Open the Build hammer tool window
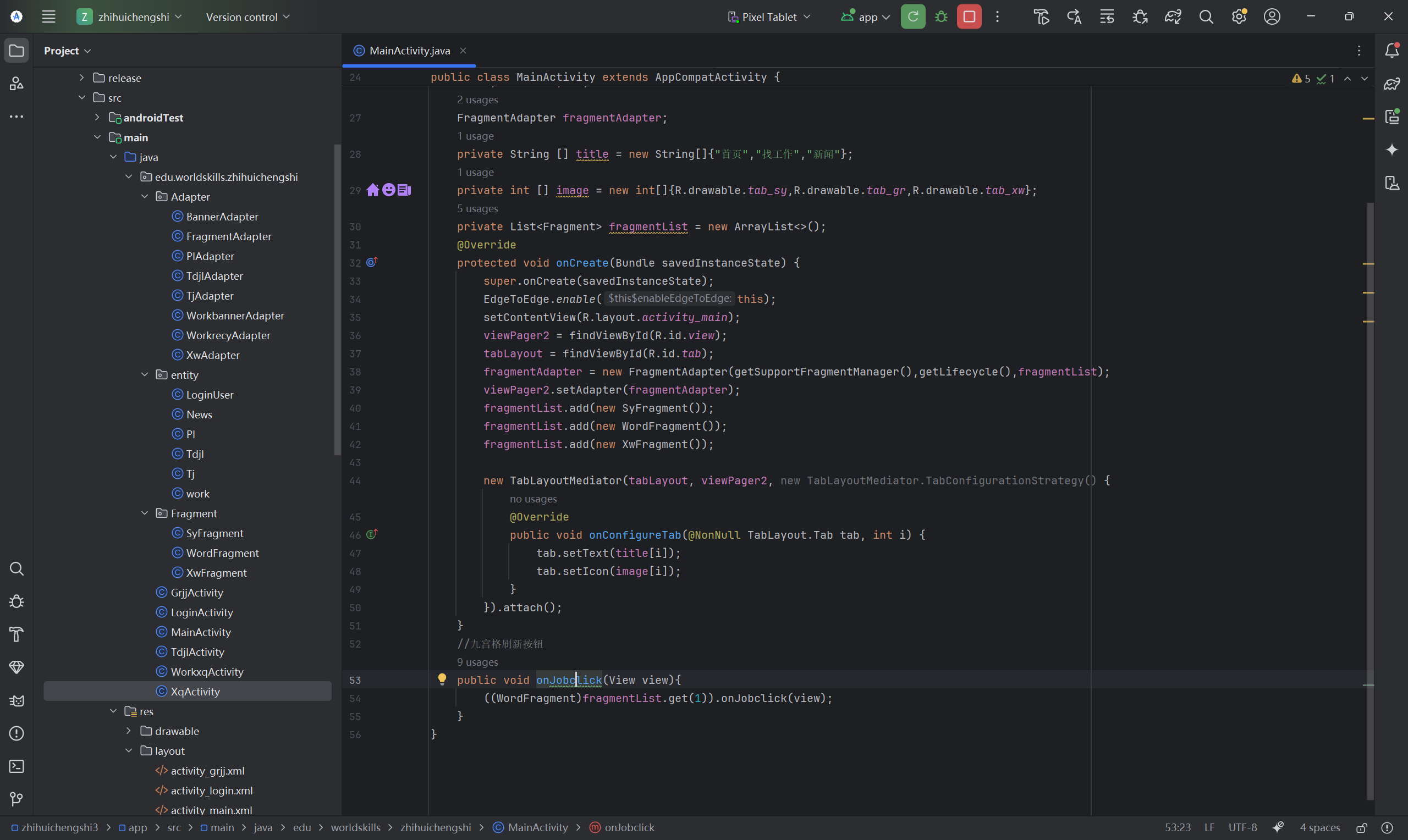 (x=16, y=634)
